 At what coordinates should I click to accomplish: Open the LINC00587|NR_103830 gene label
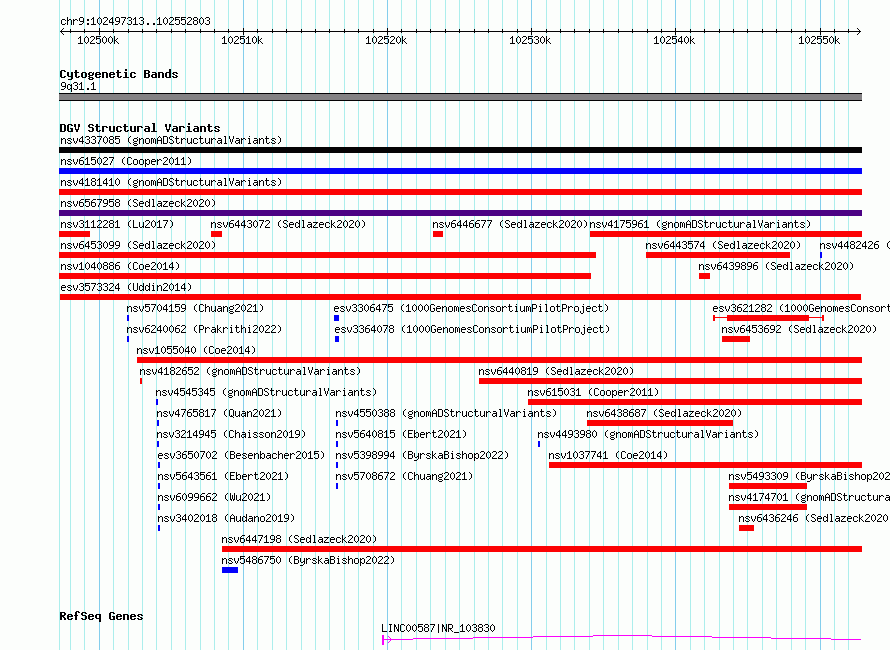(438, 628)
